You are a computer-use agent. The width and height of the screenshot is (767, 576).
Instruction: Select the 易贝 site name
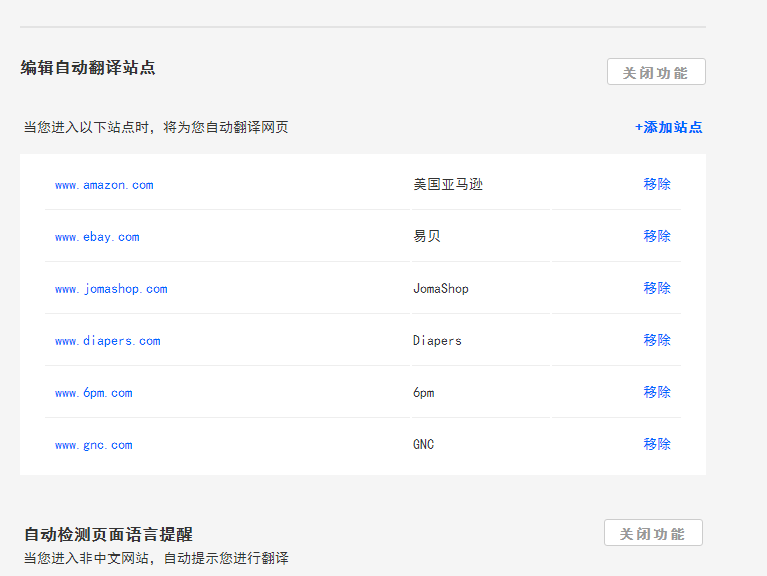pyautogui.click(x=427, y=236)
